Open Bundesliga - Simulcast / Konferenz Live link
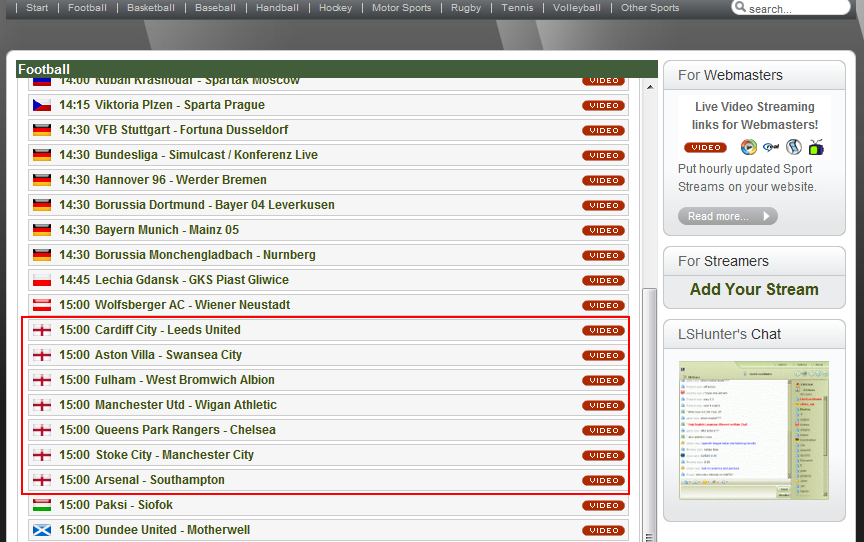The image size is (864, 542). [206, 155]
